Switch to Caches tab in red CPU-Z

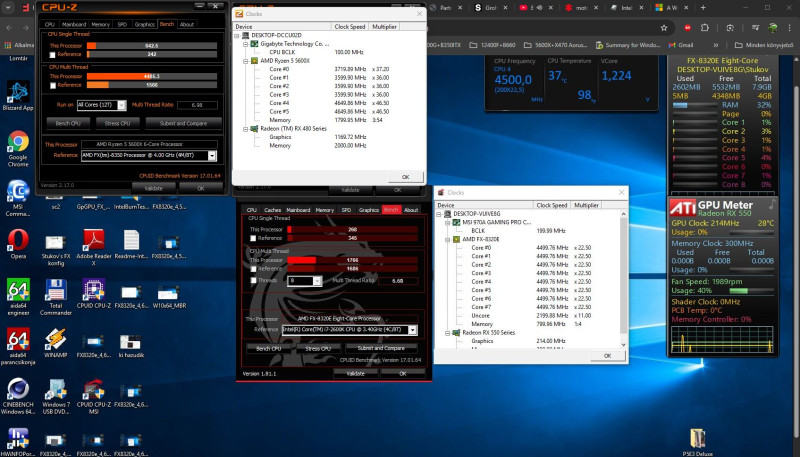click(x=272, y=210)
